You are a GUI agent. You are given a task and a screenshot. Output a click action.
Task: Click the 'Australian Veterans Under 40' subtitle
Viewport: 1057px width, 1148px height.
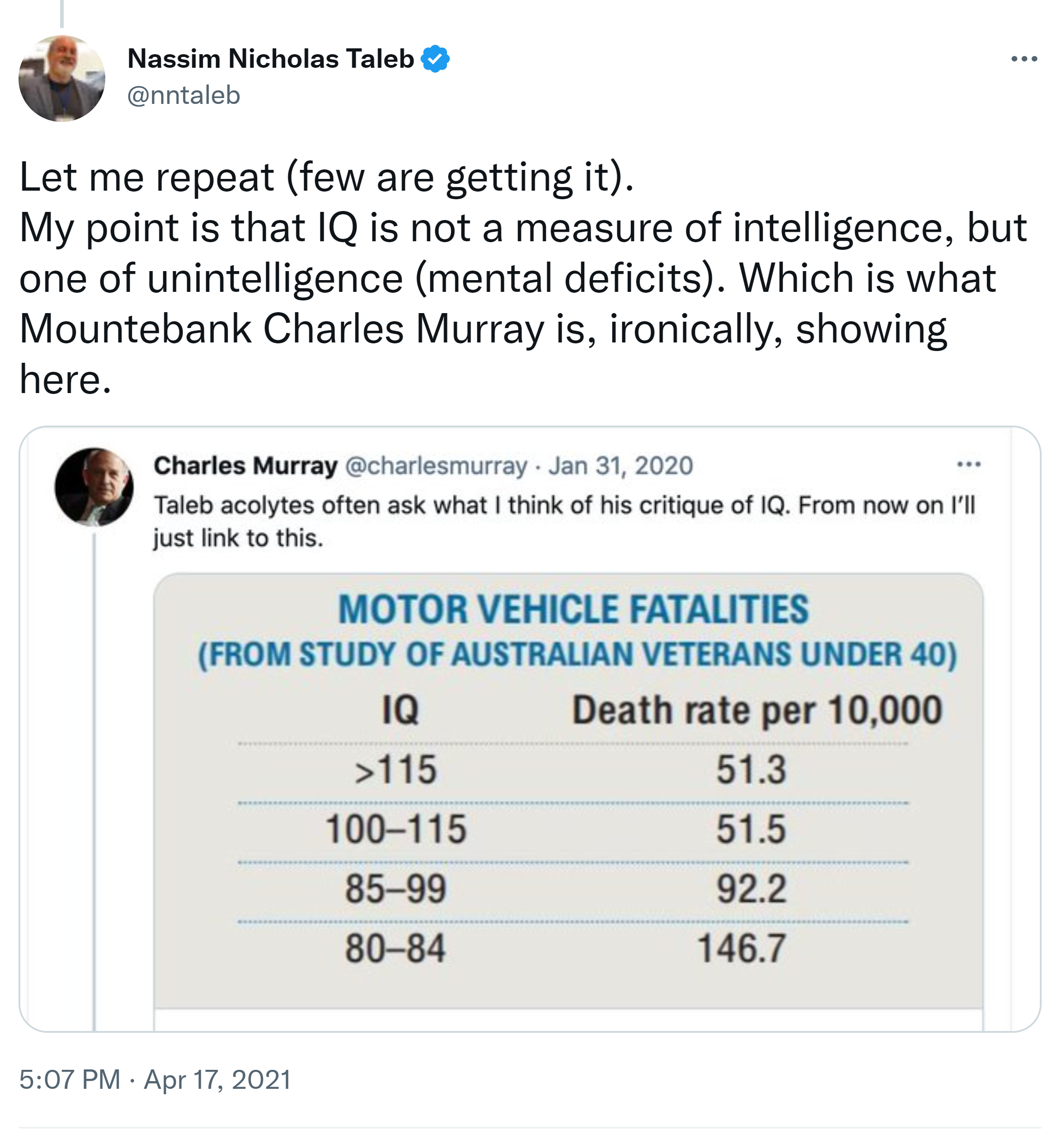[577, 655]
